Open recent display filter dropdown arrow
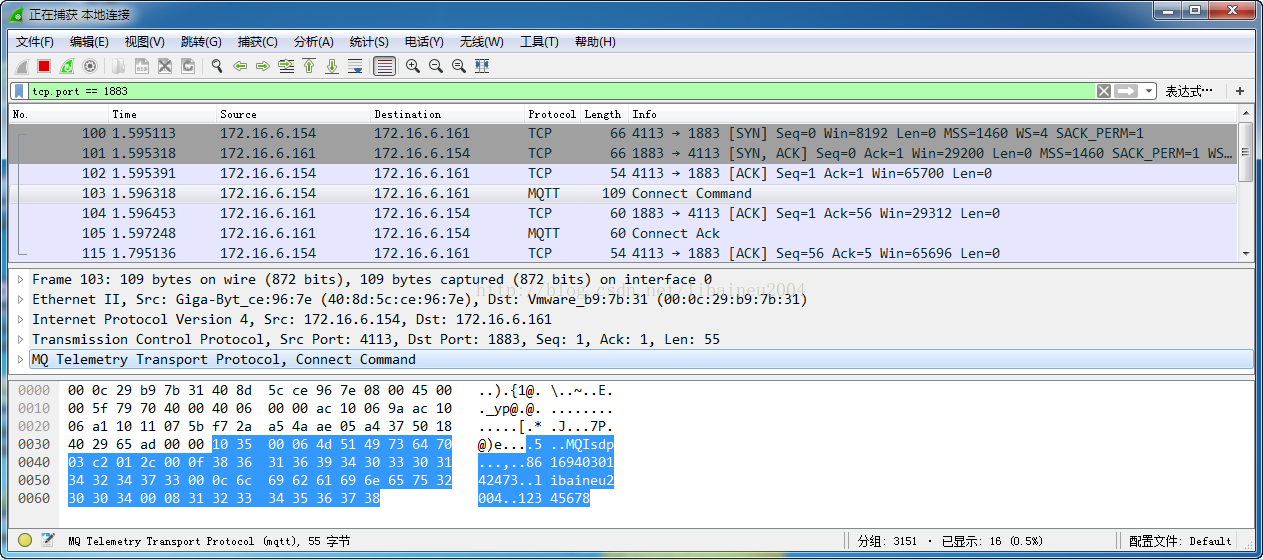The width and height of the screenshot is (1263, 559). click(x=1149, y=91)
